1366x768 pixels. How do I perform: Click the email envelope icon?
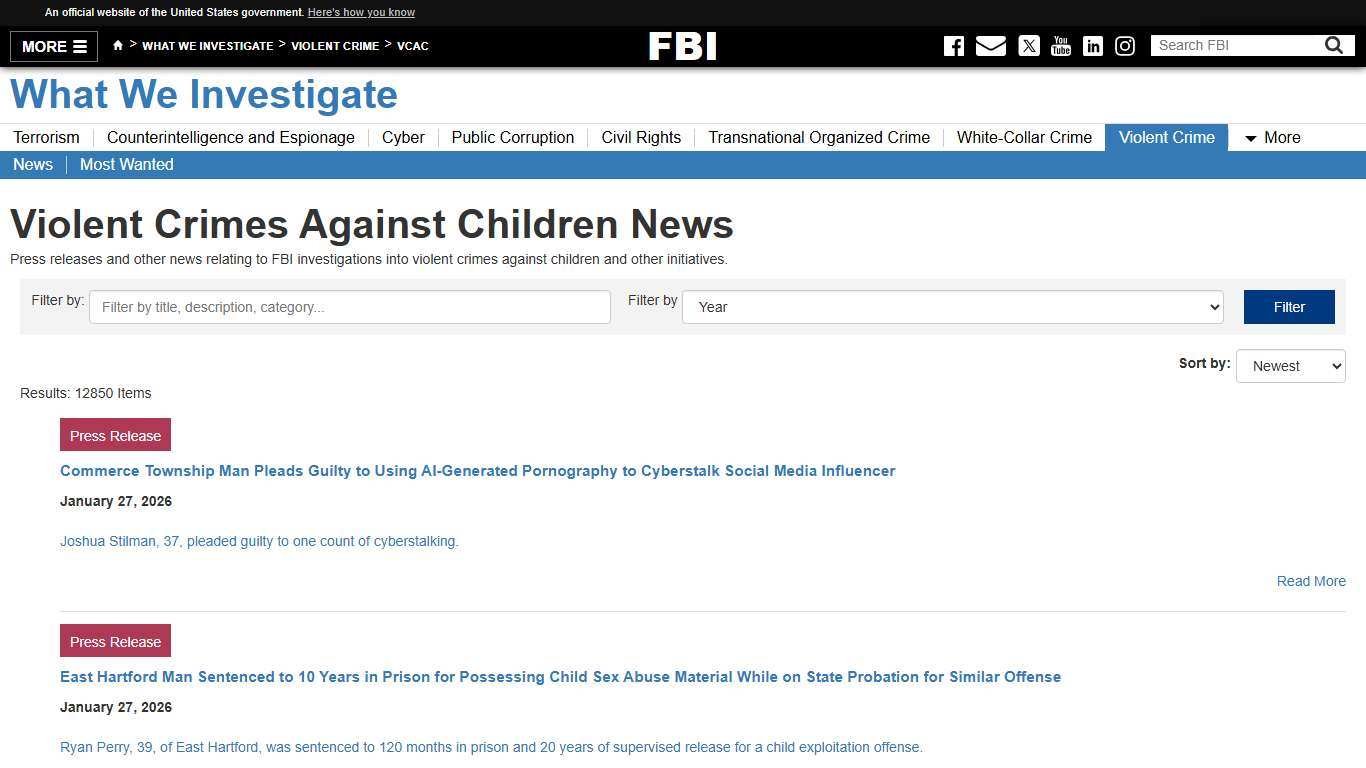(991, 45)
